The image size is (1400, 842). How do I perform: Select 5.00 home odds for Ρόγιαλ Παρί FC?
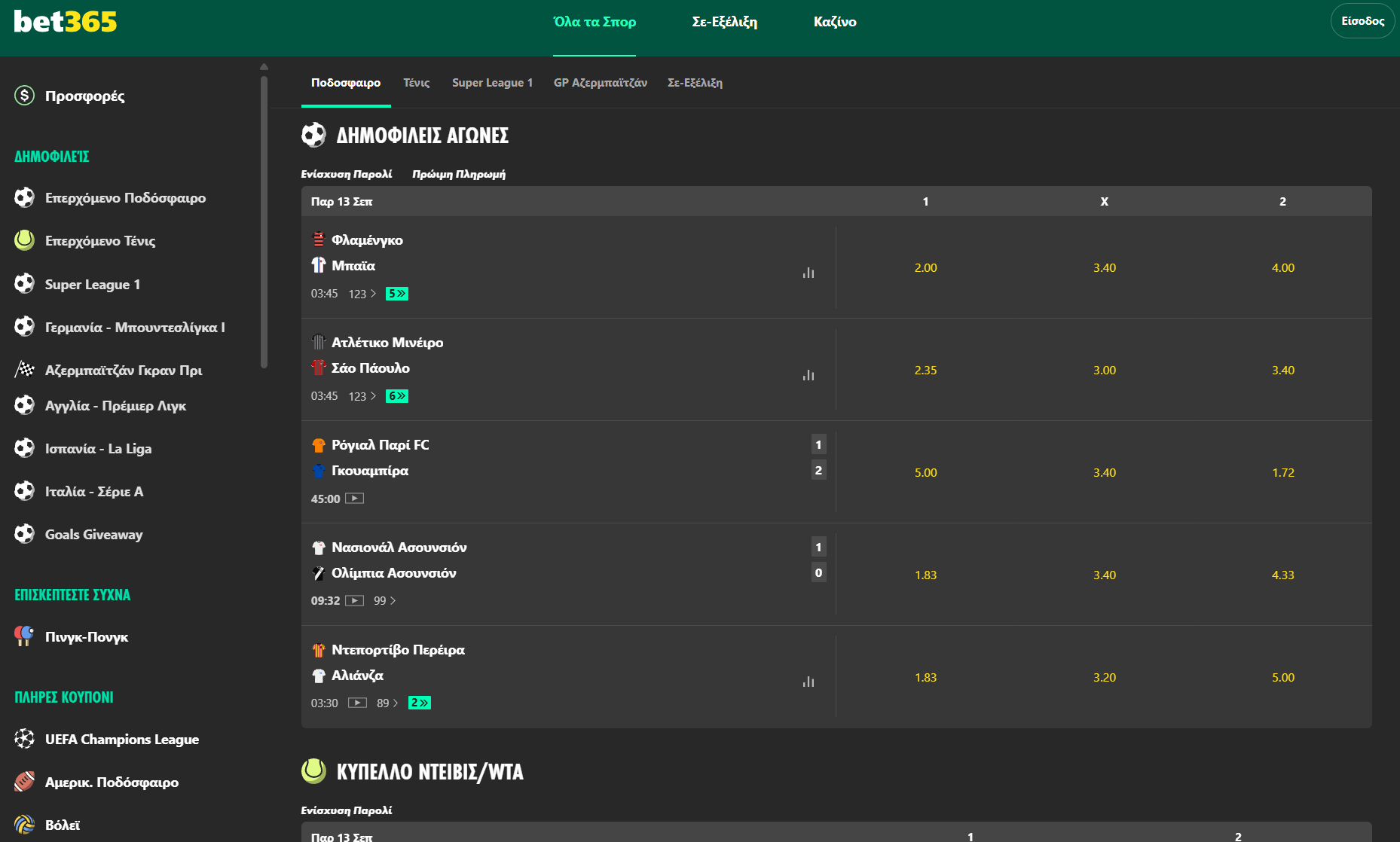point(925,472)
